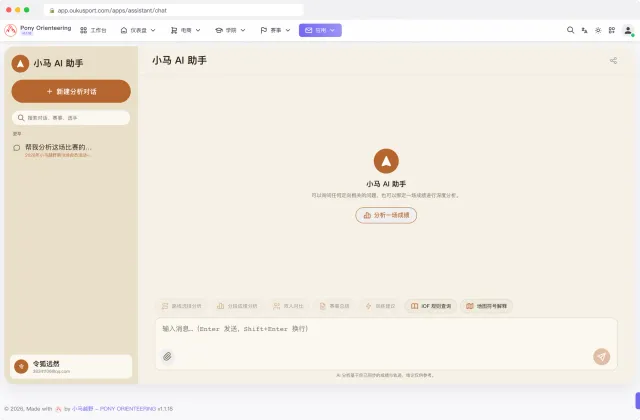Select the 地图符号解释 chip
The height and width of the screenshot is (420, 640).
point(486,306)
